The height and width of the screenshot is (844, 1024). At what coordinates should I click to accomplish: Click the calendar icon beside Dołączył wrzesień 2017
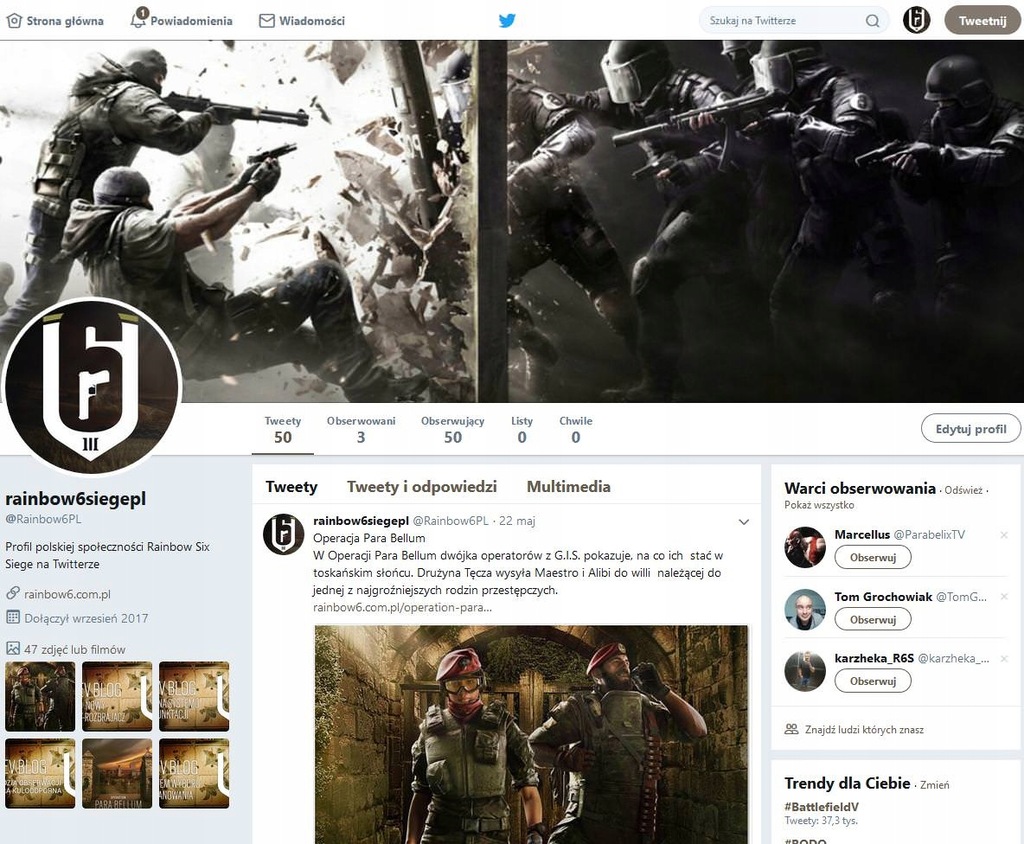pyautogui.click(x=12, y=617)
